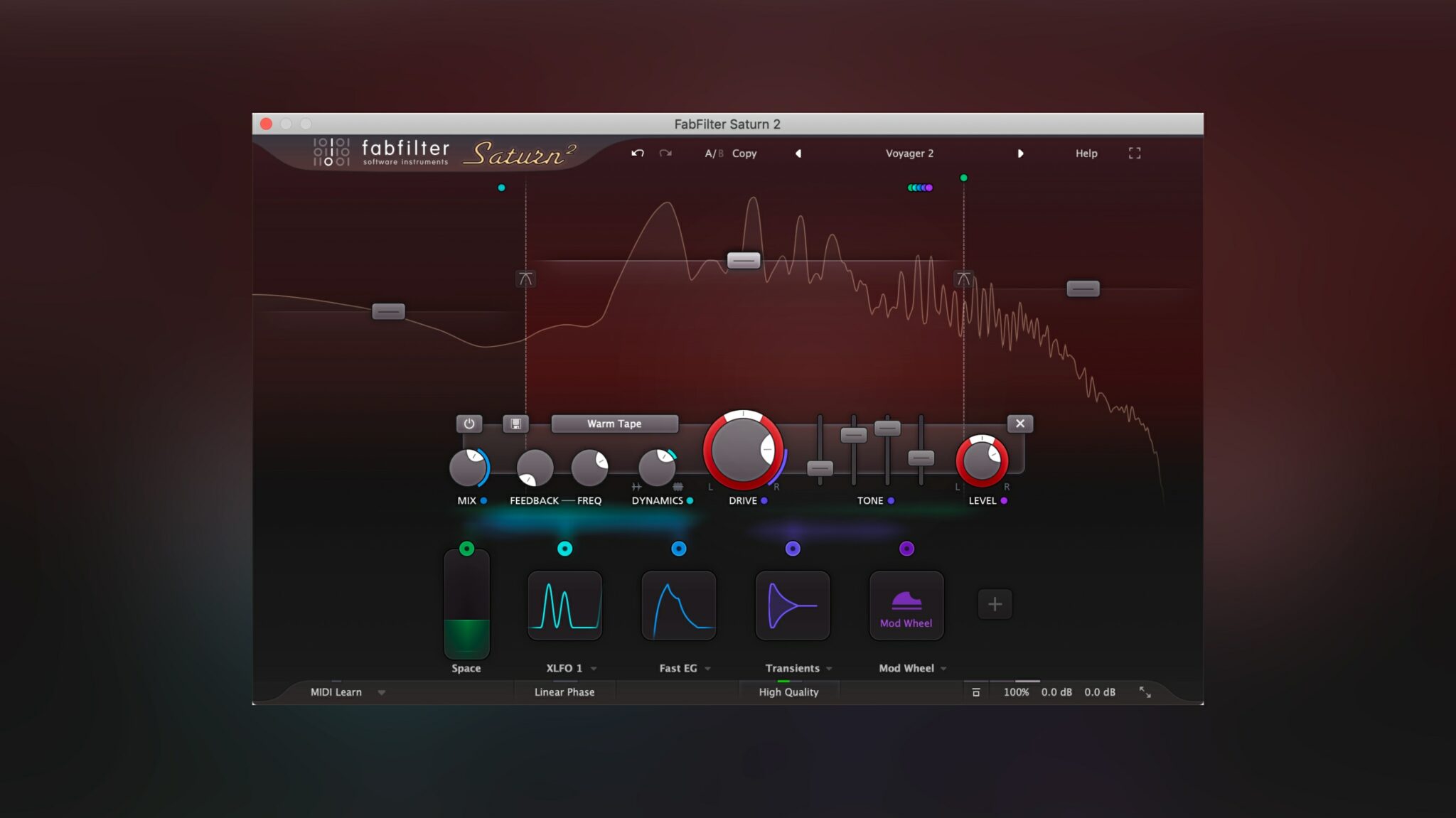This screenshot has height=818, width=1456.
Task: Expand the Mod Wheel dropdown arrow
Action: (943, 669)
